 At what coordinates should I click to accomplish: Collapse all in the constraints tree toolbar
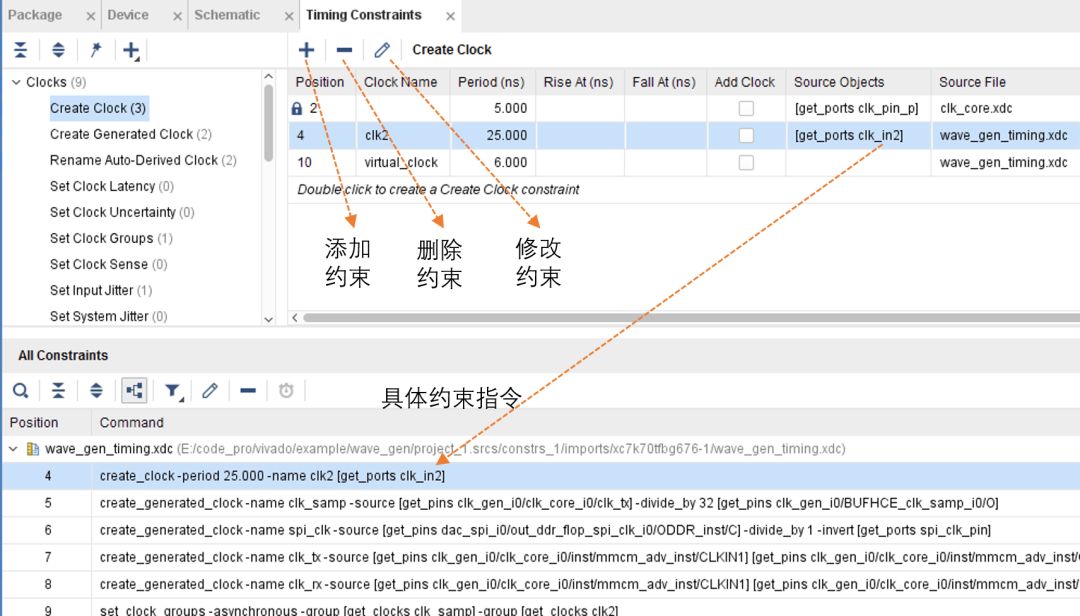21,50
